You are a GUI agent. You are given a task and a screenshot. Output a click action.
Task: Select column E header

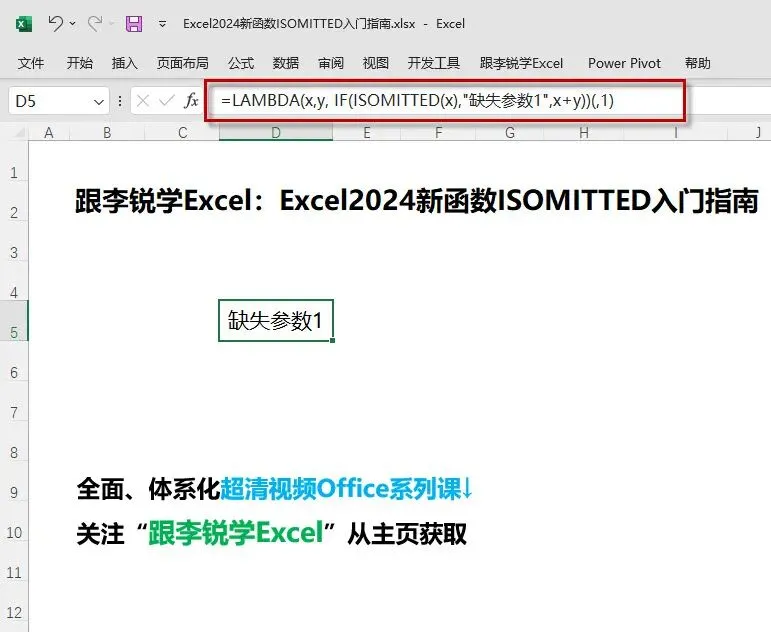(x=367, y=133)
